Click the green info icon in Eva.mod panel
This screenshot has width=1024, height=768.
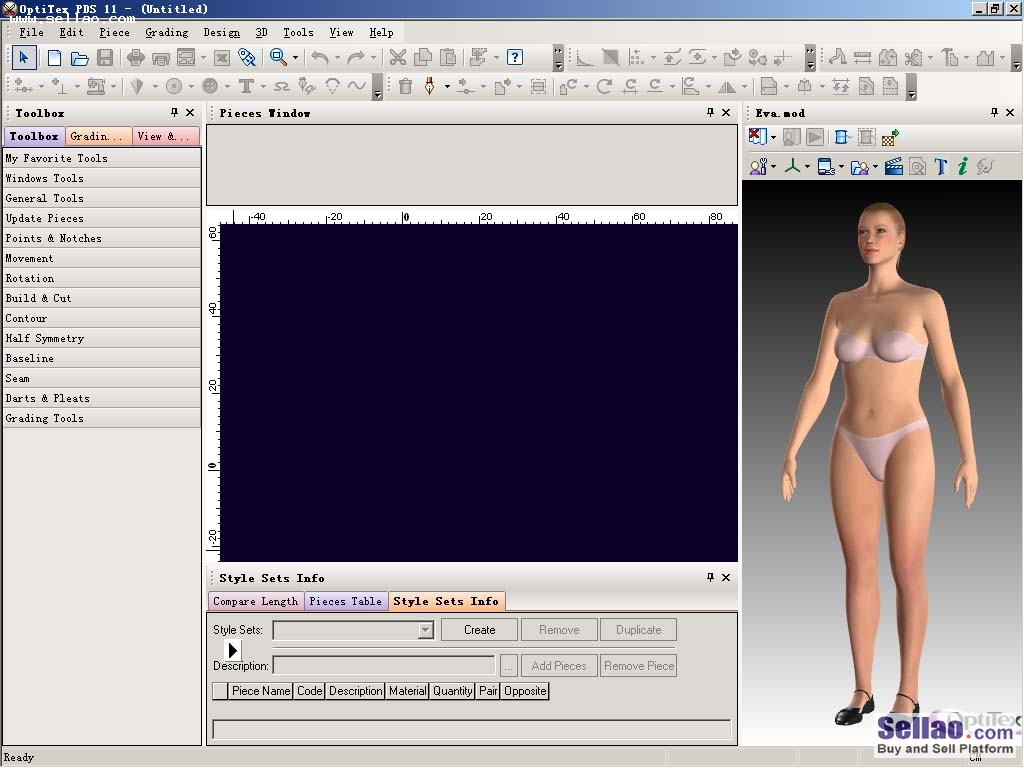tap(962, 167)
